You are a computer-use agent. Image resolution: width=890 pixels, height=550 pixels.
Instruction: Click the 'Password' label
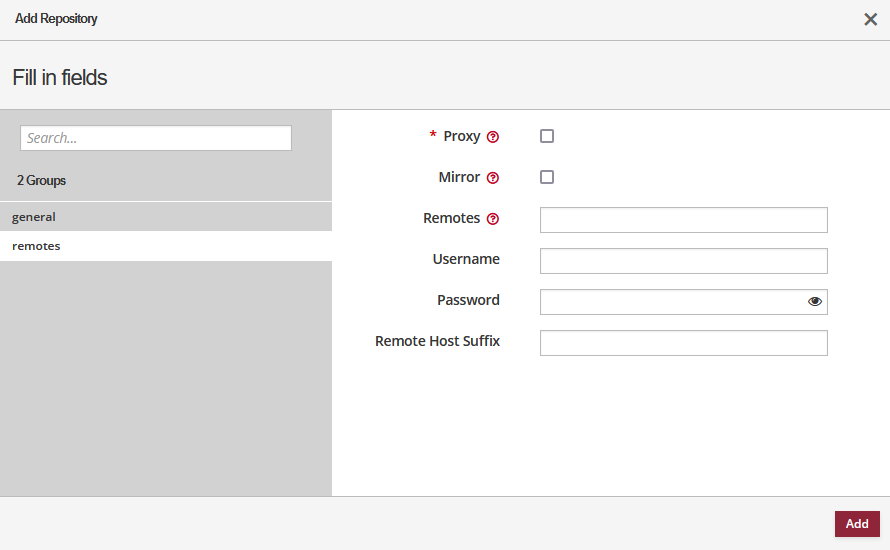[x=468, y=300]
